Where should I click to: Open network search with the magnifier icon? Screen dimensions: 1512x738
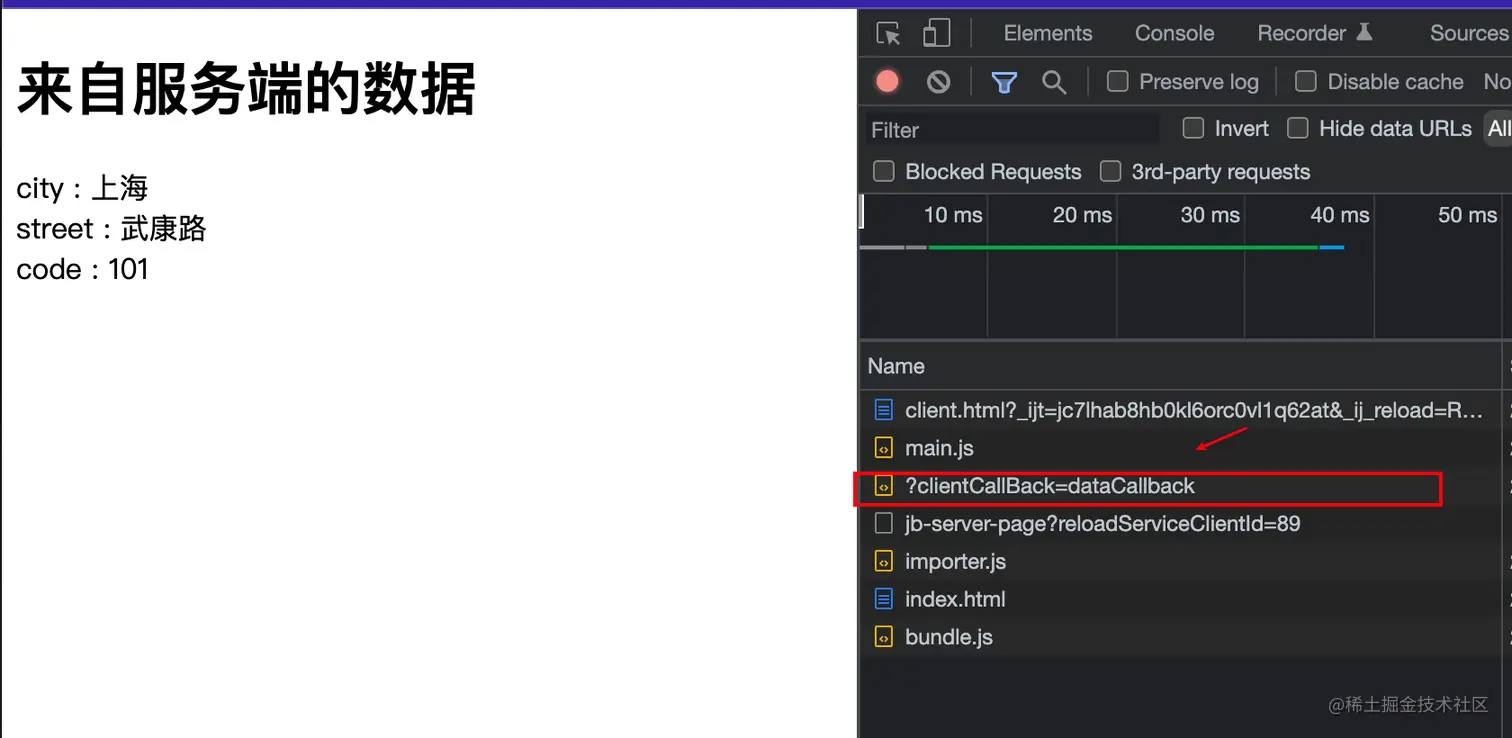(1053, 81)
